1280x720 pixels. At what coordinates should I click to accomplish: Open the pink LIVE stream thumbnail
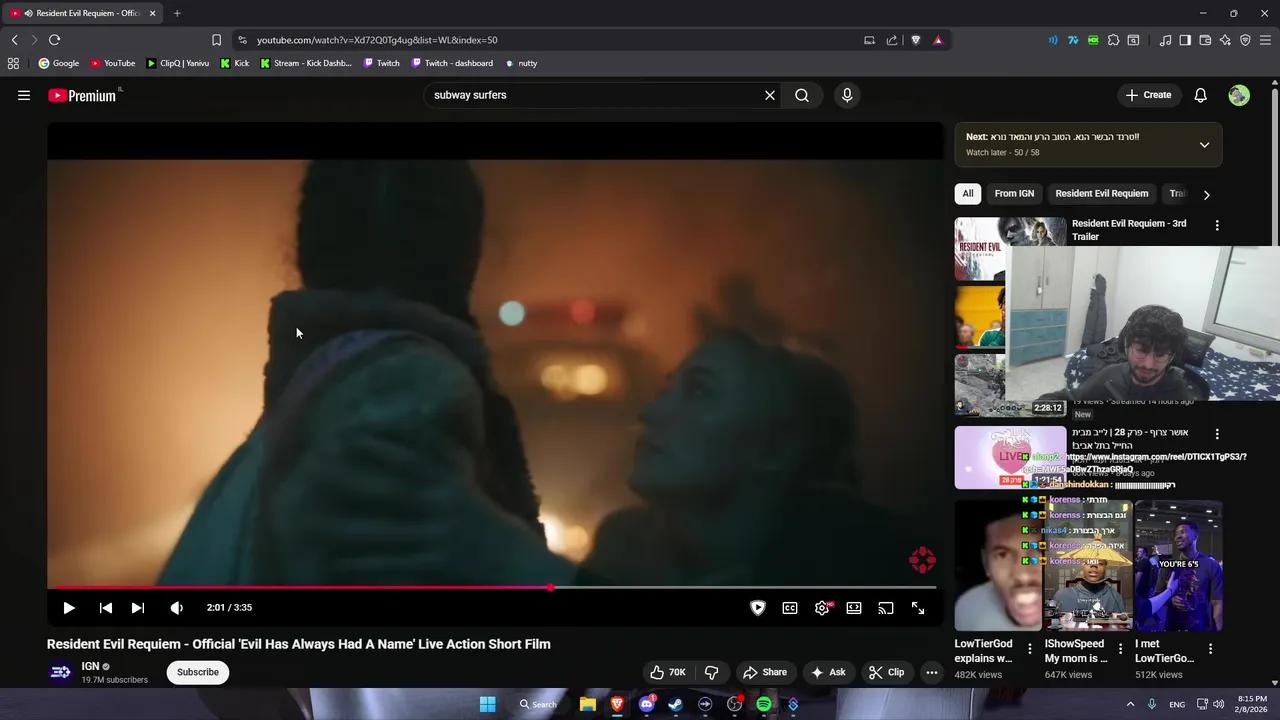click(x=1010, y=458)
